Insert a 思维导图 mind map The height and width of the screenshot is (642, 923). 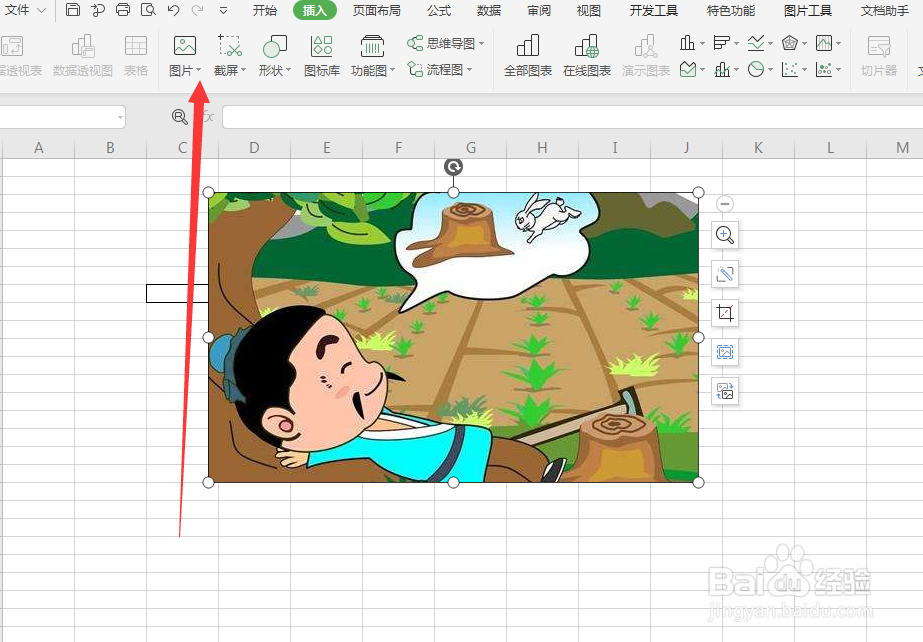446,43
